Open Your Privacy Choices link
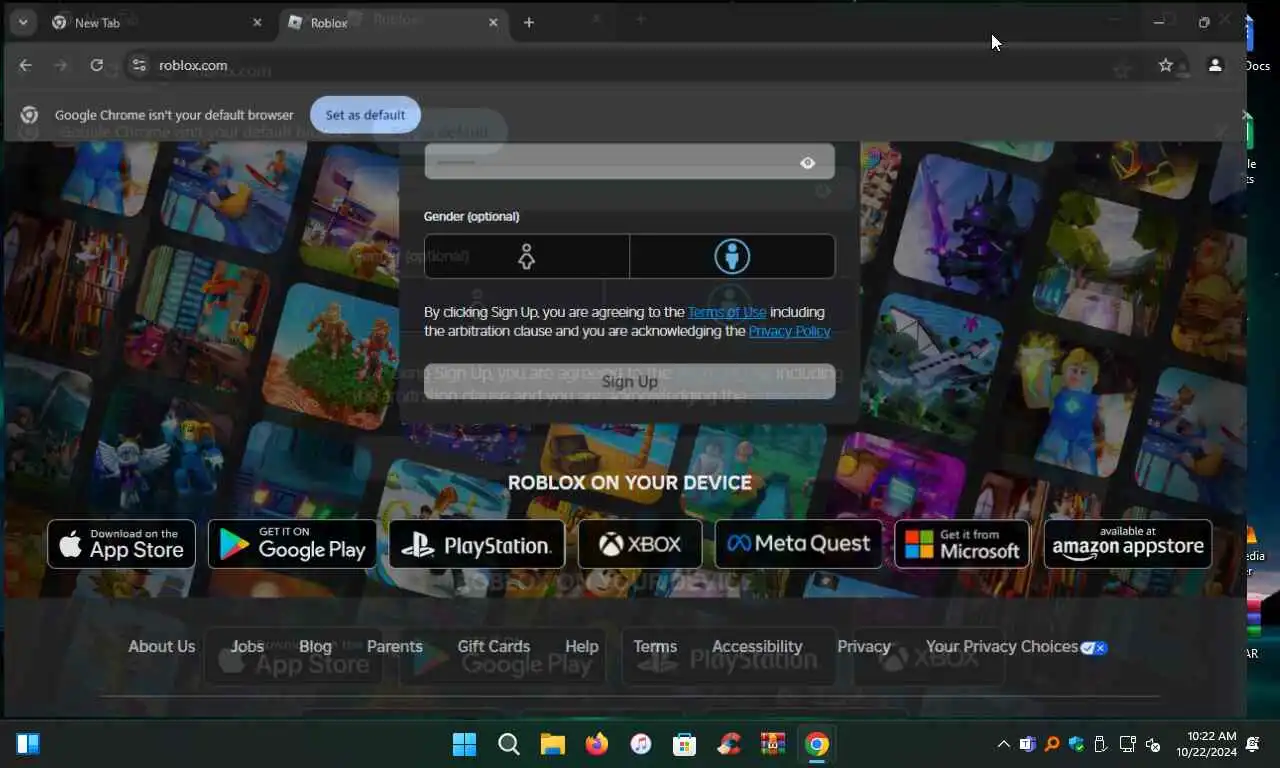Screen dimensions: 1280x768 (1002, 646)
